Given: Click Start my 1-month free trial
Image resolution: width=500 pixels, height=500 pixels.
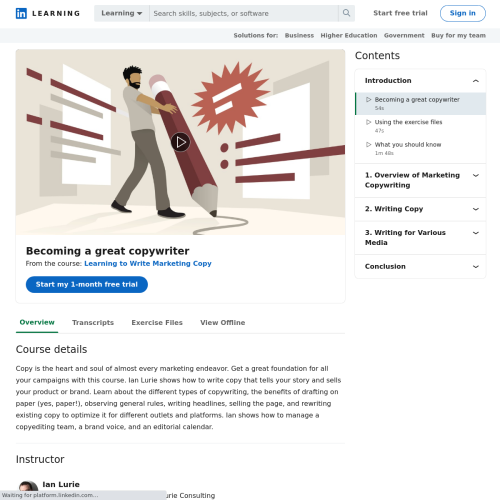Looking at the screenshot, I should pos(87,284).
